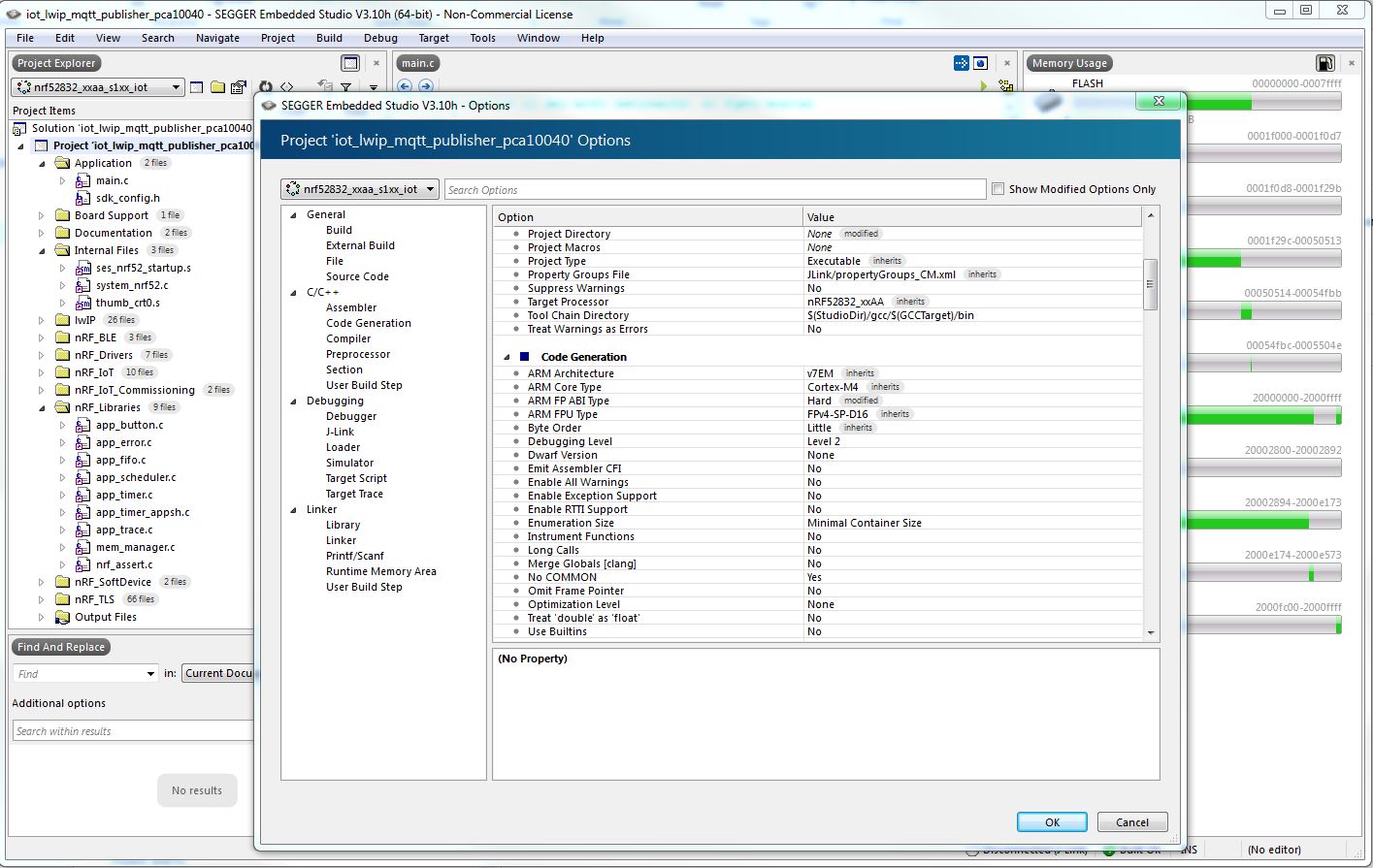Collapse the Linker category in options tree
This screenshot has height=868, width=1373.
tap(293, 510)
